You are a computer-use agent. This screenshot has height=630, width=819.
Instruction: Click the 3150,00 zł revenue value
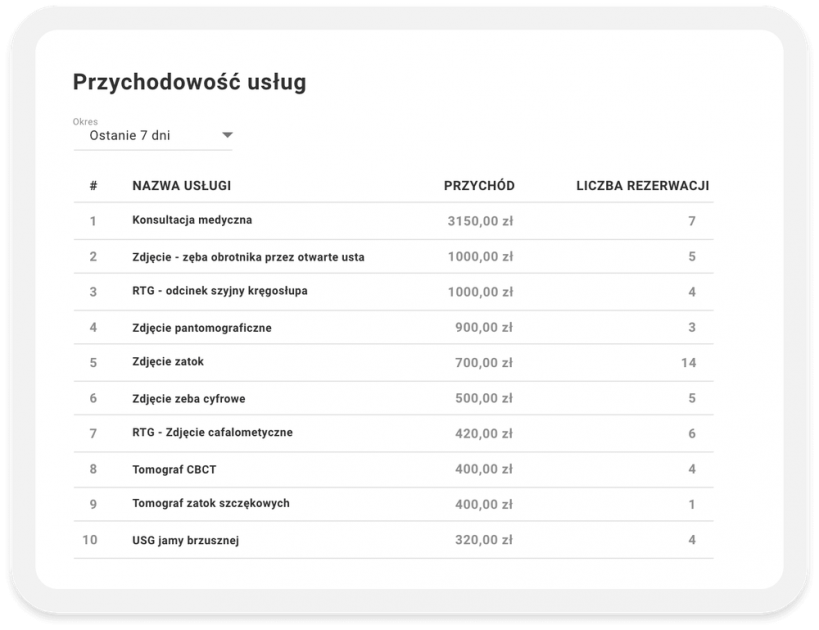pos(480,221)
